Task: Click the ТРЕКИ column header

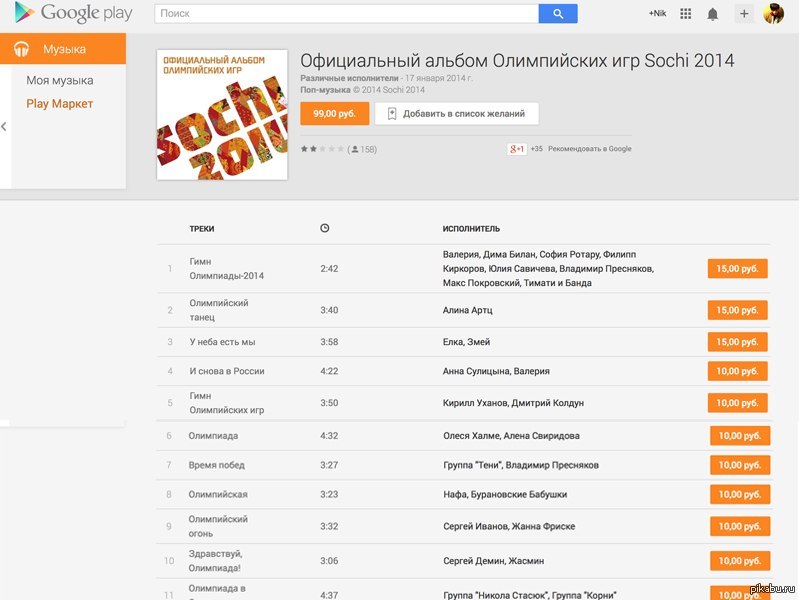Action: [202, 229]
